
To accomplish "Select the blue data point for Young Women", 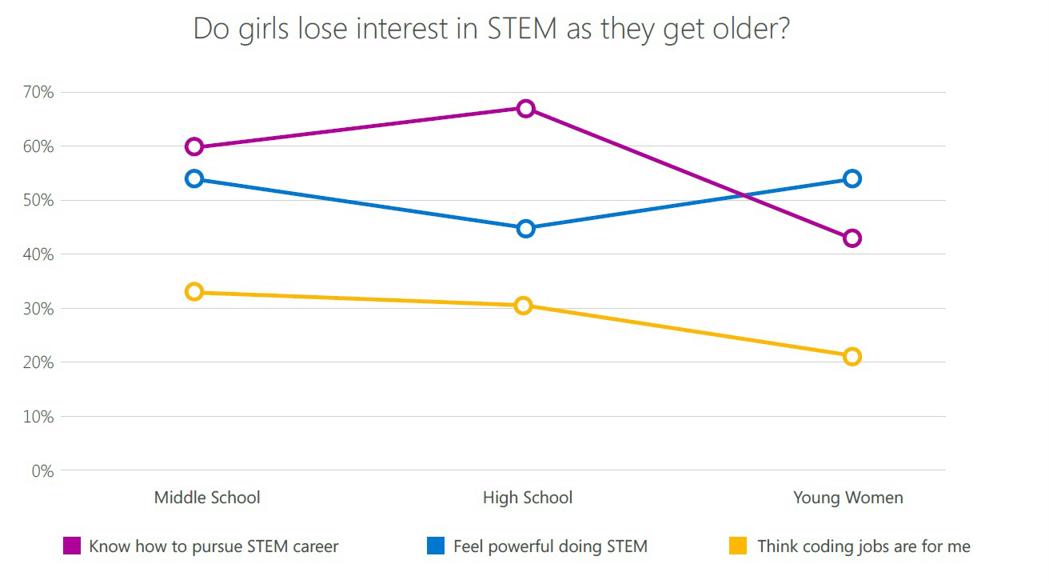I will [852, 179].
